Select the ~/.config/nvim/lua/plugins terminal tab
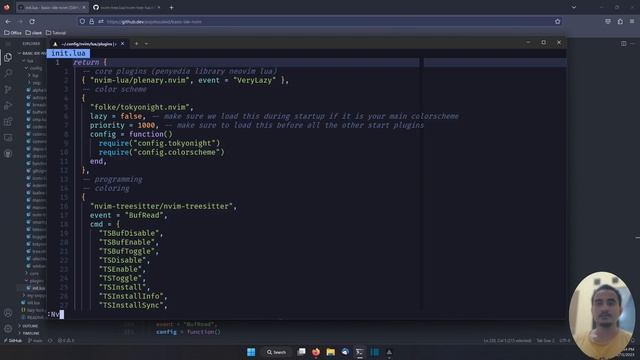Viewport: 640px width, 360px height. click(89, 44)
